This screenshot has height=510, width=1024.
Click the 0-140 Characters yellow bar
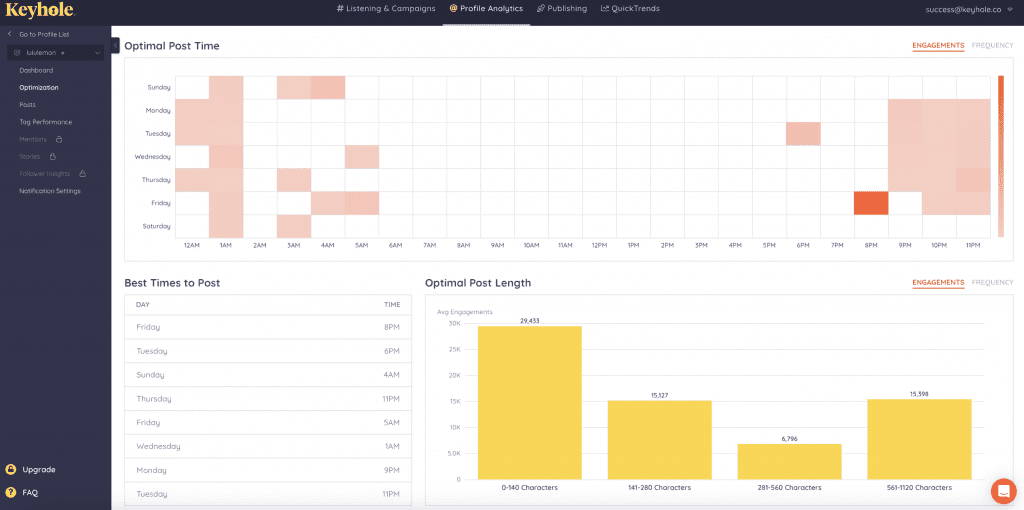click(529, 402)
